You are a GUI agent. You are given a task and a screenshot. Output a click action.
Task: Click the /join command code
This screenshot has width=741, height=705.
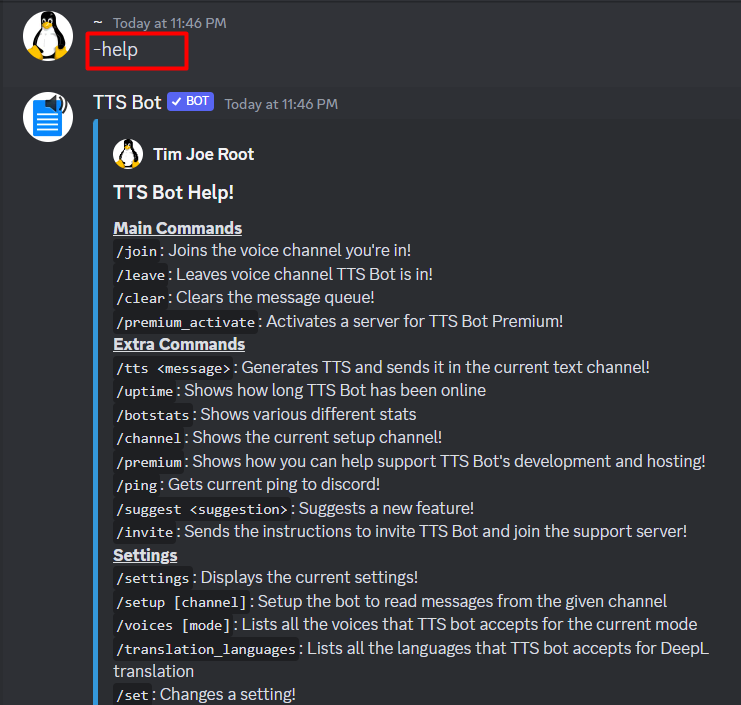137,251
